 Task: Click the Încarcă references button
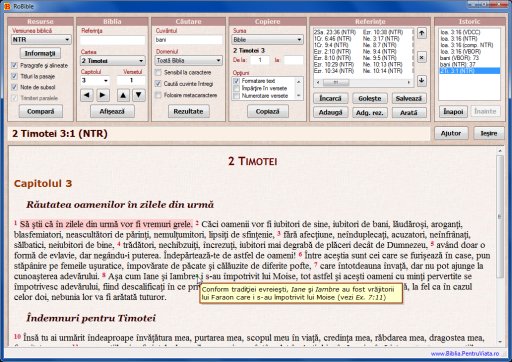click(331, 98)
